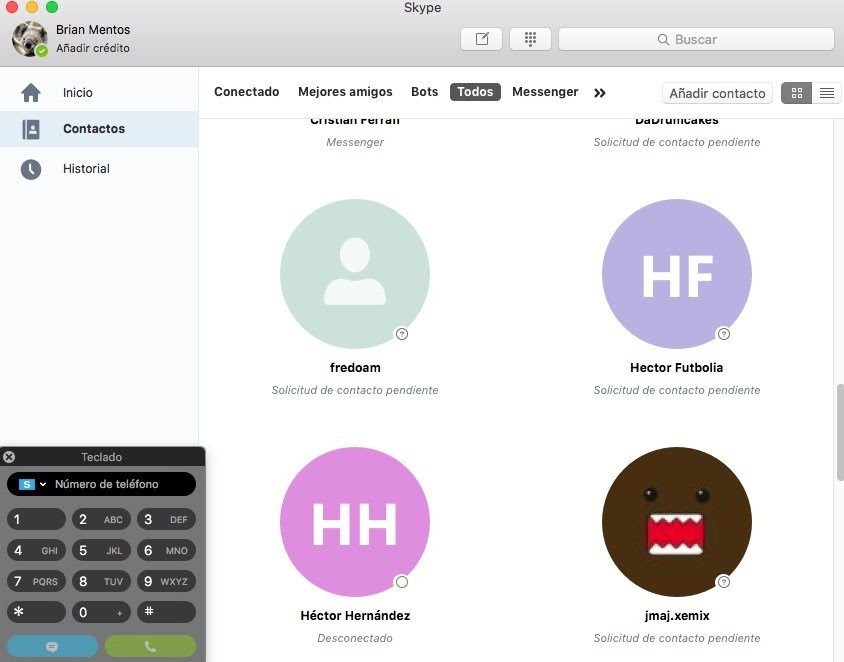Select the Conectado filter tab
The width and height of the screenshot is (844, 662).
tap(247, 92)
